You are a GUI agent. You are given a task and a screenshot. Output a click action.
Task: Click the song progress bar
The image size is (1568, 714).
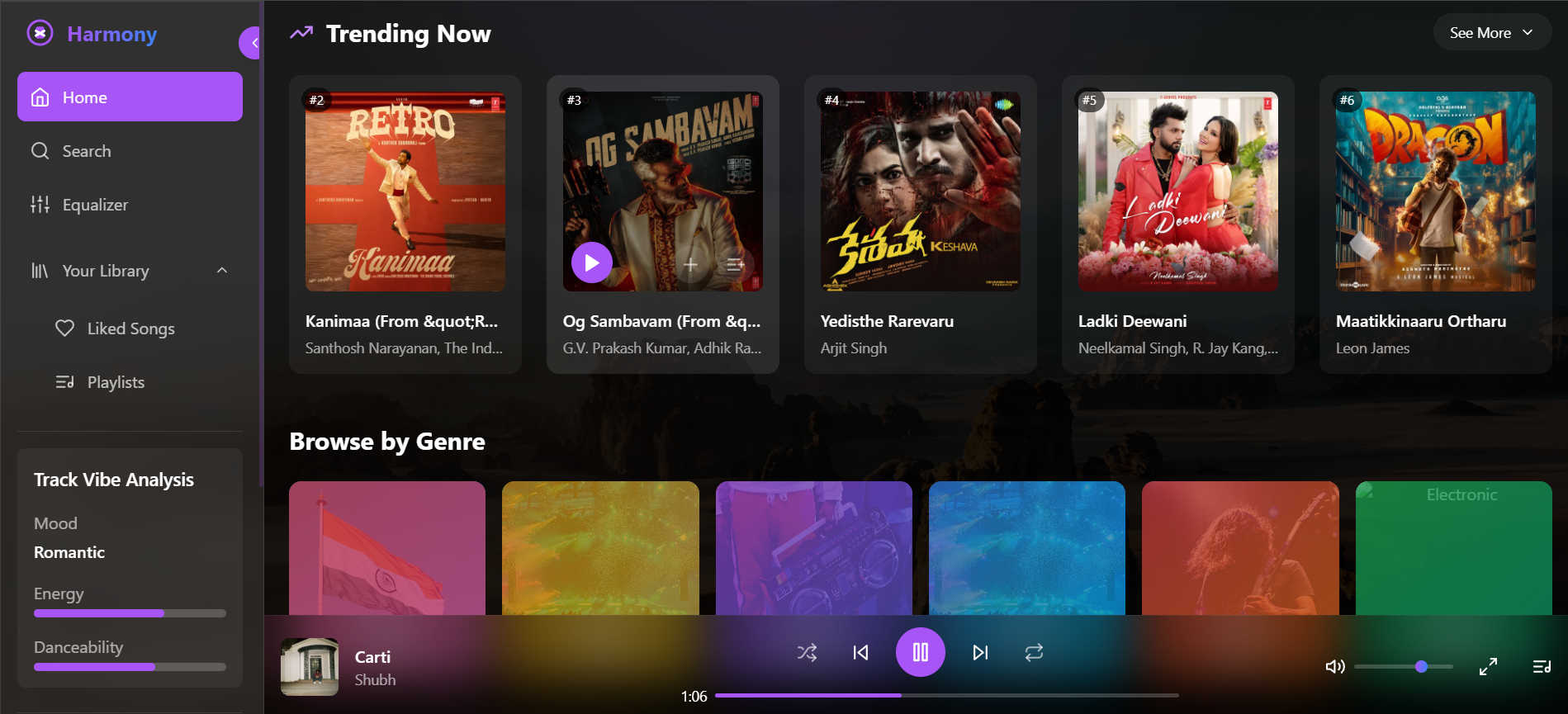(x=946, y=695)
